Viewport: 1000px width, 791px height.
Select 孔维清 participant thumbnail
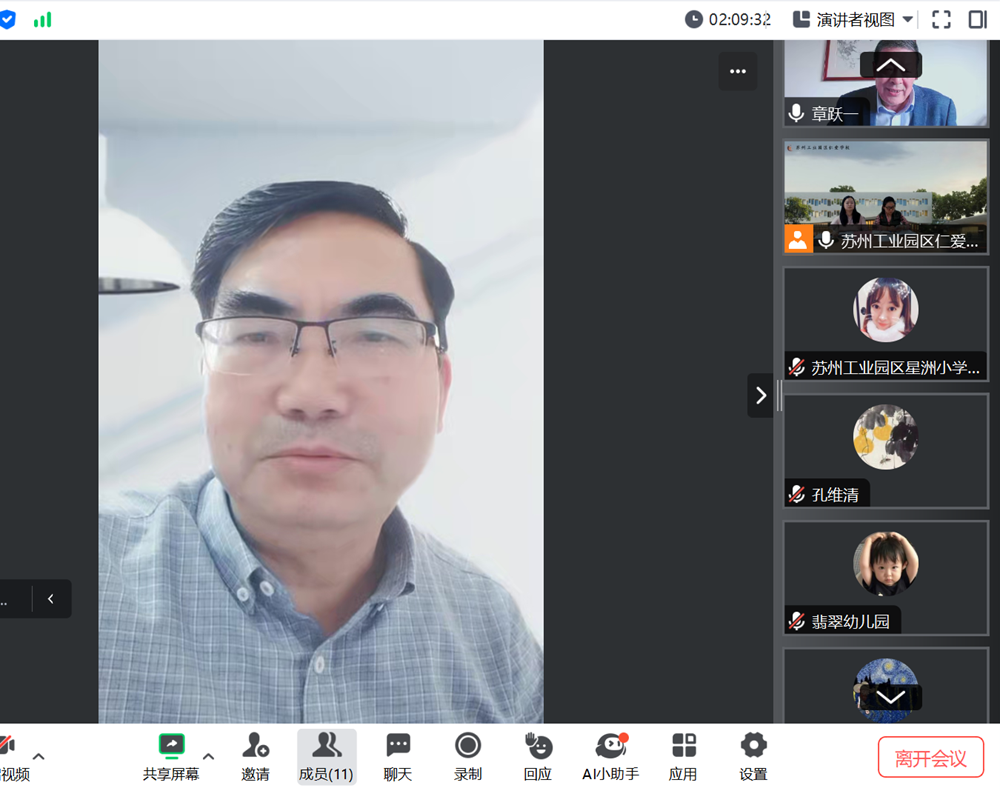click(x=885, y=450)
